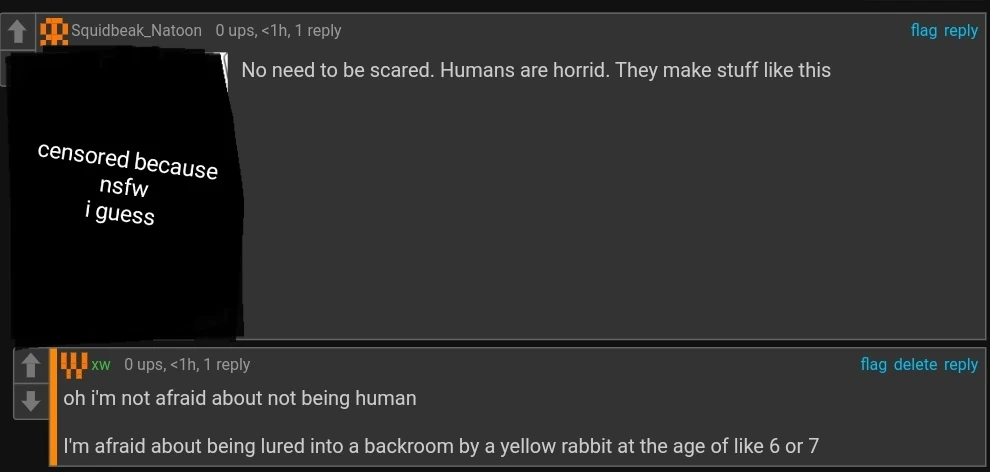Viewport: 990px width, 472px height.
Task: Reply to the xw comment
Action: point(960,364)
